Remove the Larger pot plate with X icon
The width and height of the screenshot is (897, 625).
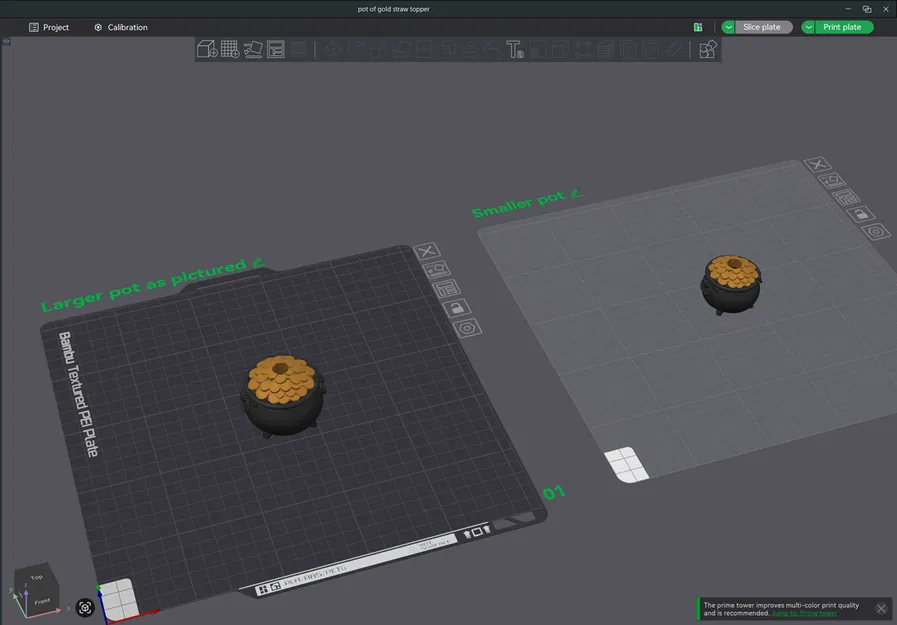427,251
